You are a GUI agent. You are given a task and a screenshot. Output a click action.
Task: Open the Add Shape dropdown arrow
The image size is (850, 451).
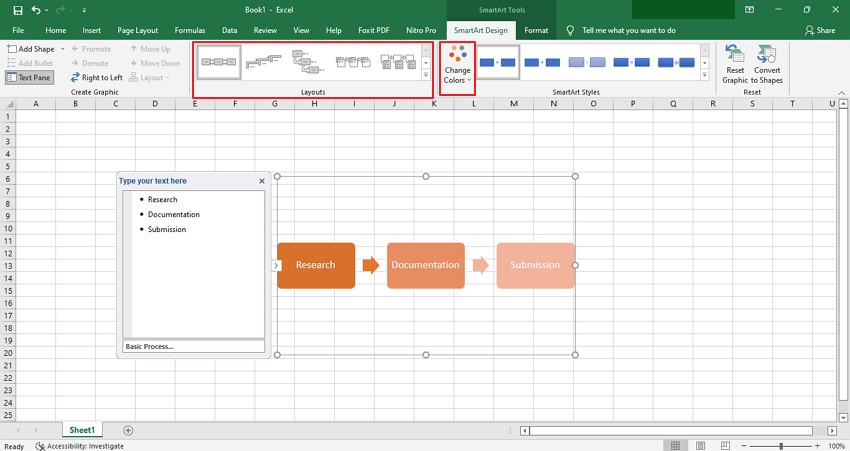pyautogui.click(x=62, y=49)
